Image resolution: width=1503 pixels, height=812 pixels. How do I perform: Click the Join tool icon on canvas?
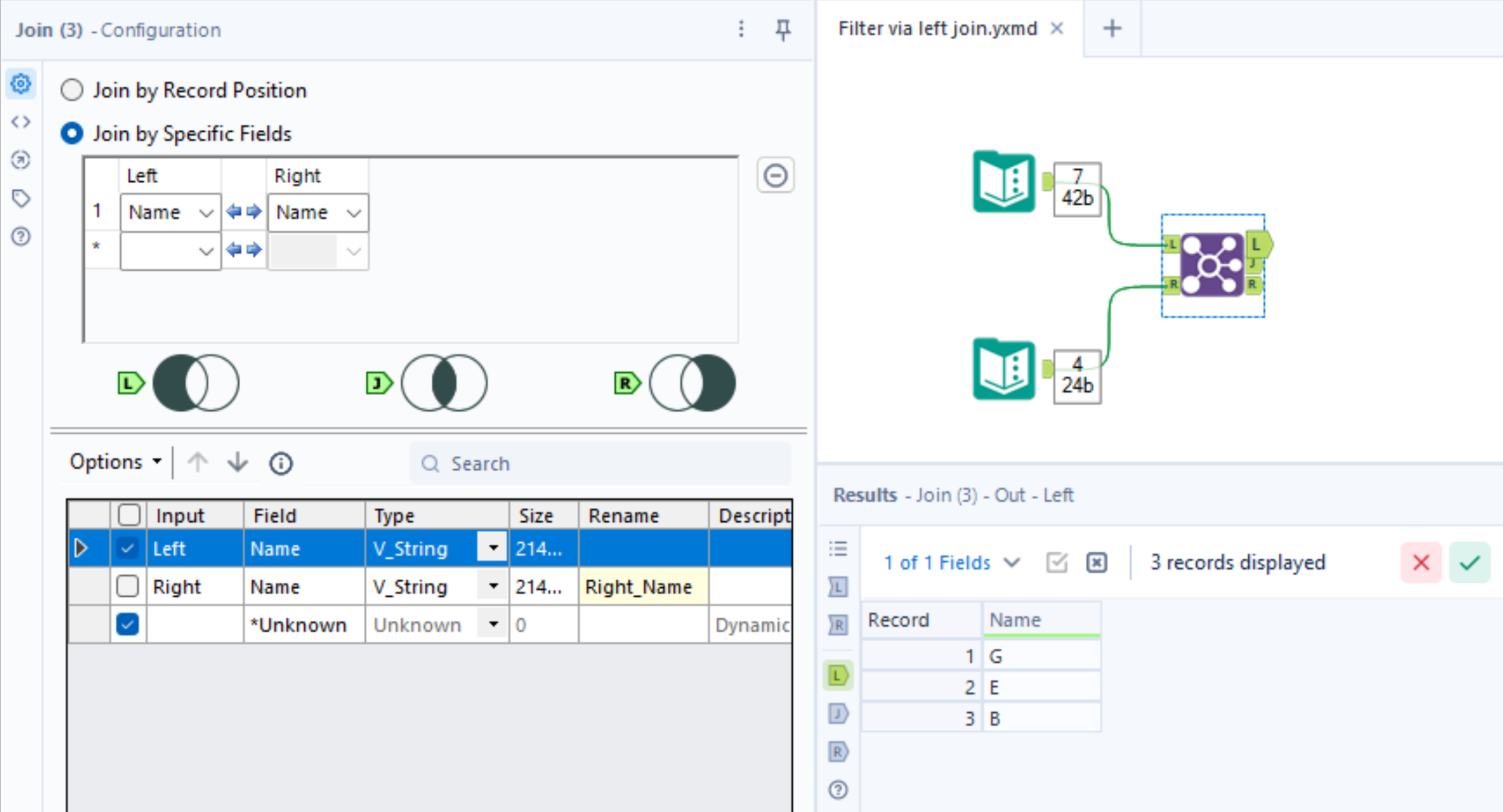click(1211, 265)
